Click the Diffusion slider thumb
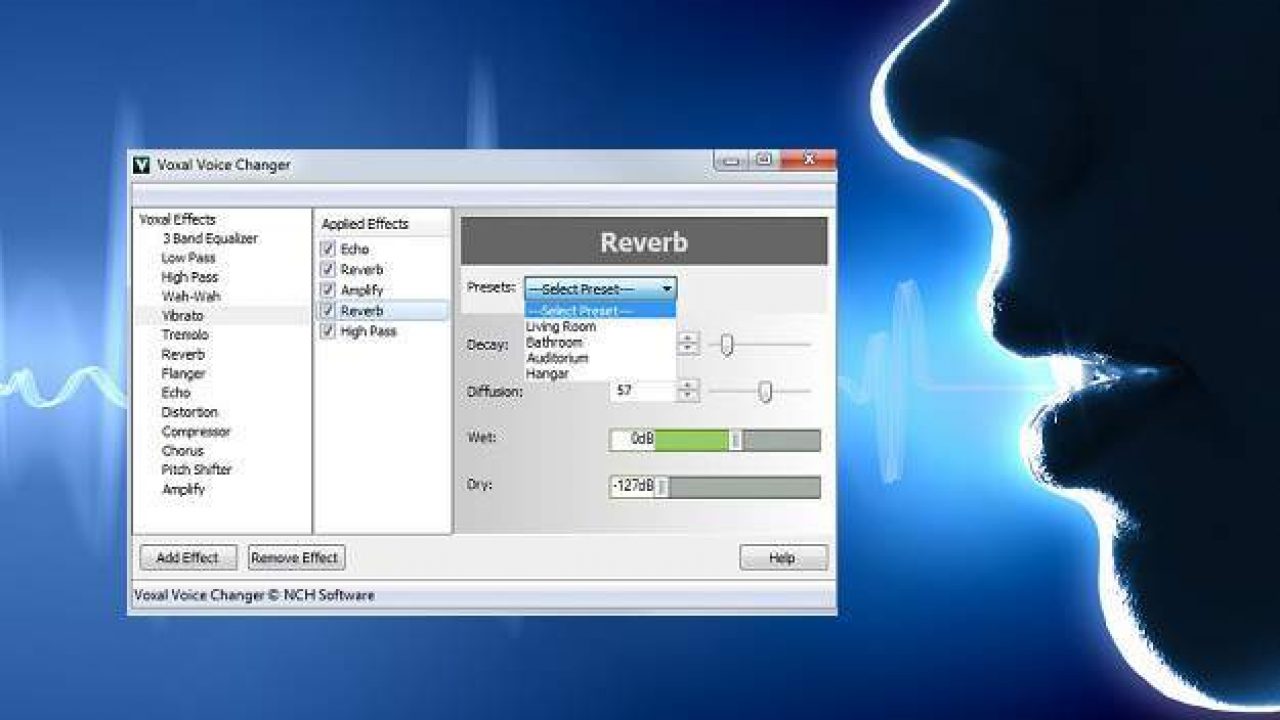Screen dimensions: 1280x720 765,392
